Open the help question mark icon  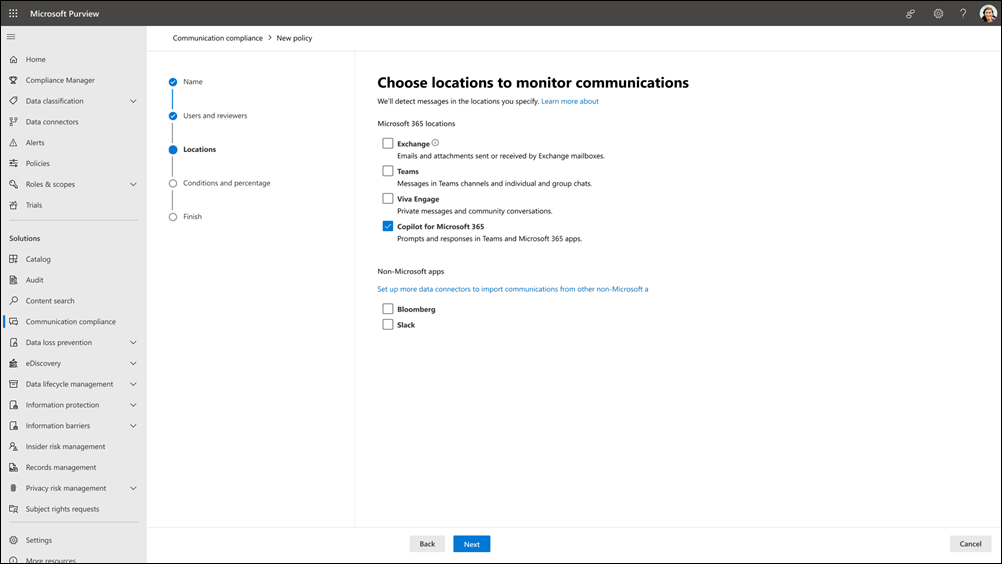pos(963,13)
